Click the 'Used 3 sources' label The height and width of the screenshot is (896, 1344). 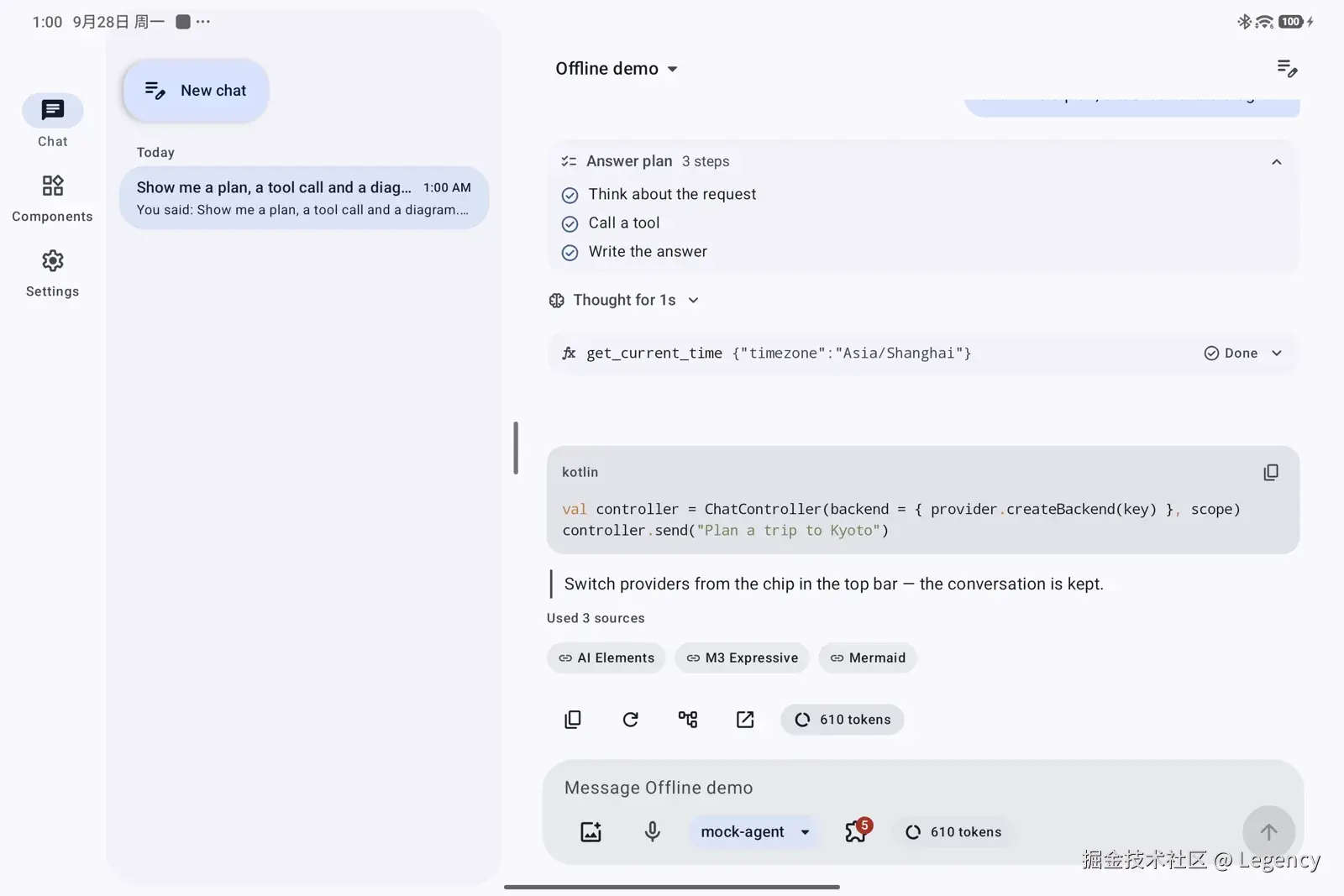596,618
